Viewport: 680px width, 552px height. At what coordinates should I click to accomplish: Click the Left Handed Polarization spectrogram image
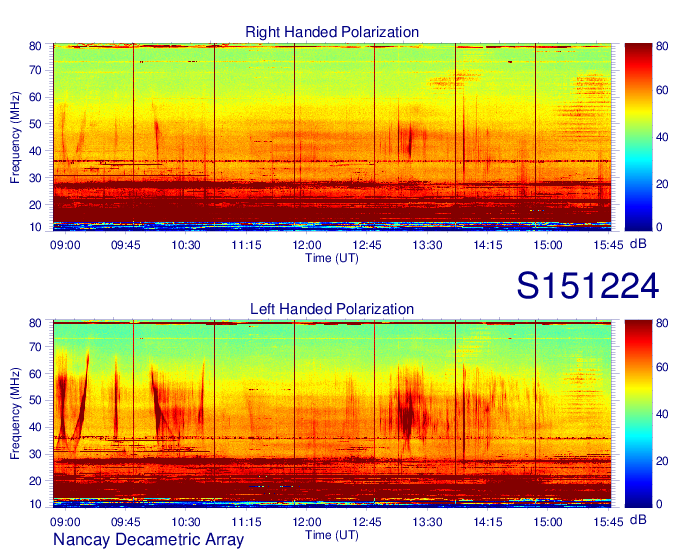point(332,414)
